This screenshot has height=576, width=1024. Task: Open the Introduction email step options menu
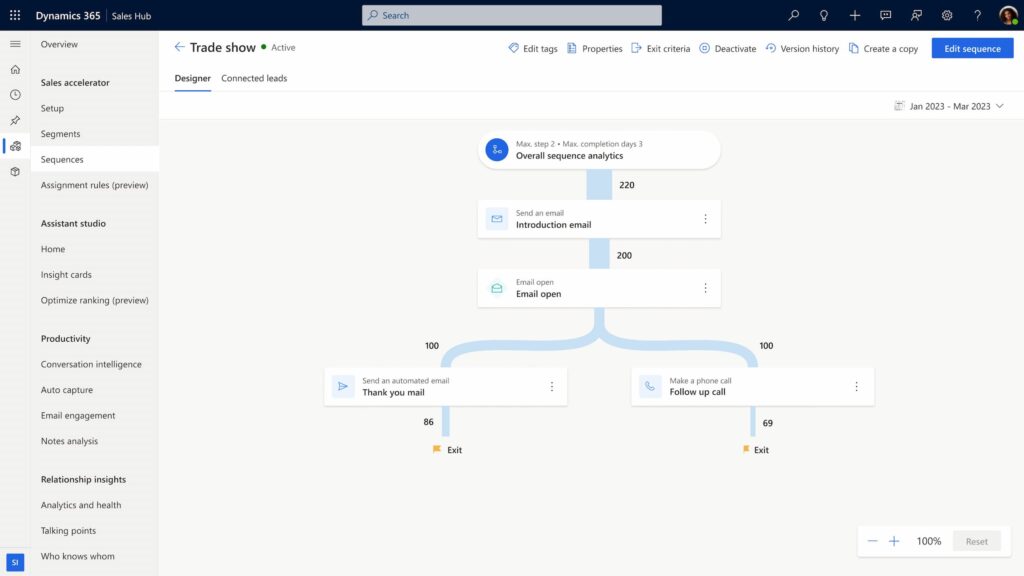point(707,218)
